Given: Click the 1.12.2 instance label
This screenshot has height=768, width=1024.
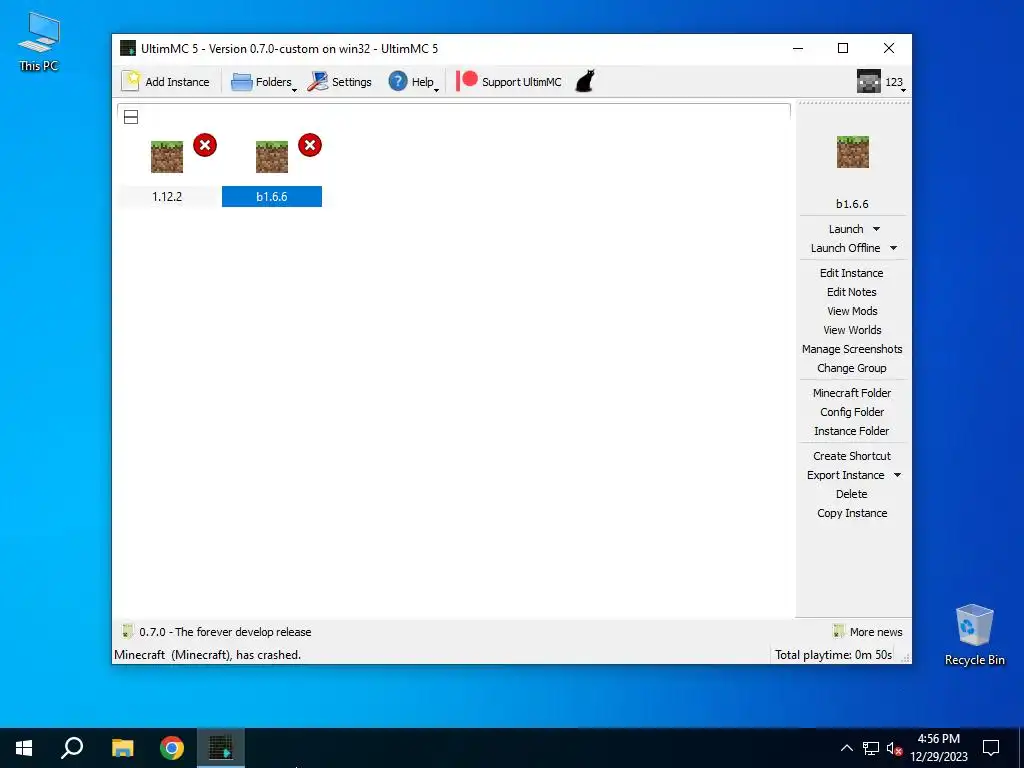Looking at the screenshot, I should coord(167,197).
